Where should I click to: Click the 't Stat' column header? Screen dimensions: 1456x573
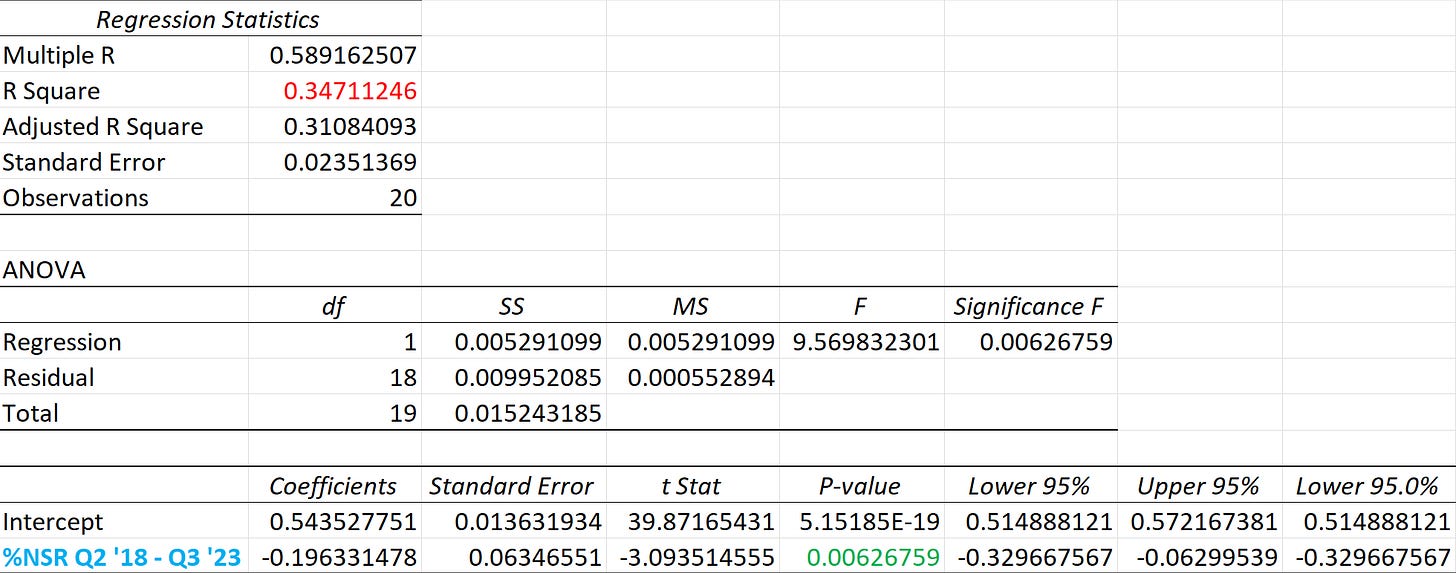[x=692, y=486]
